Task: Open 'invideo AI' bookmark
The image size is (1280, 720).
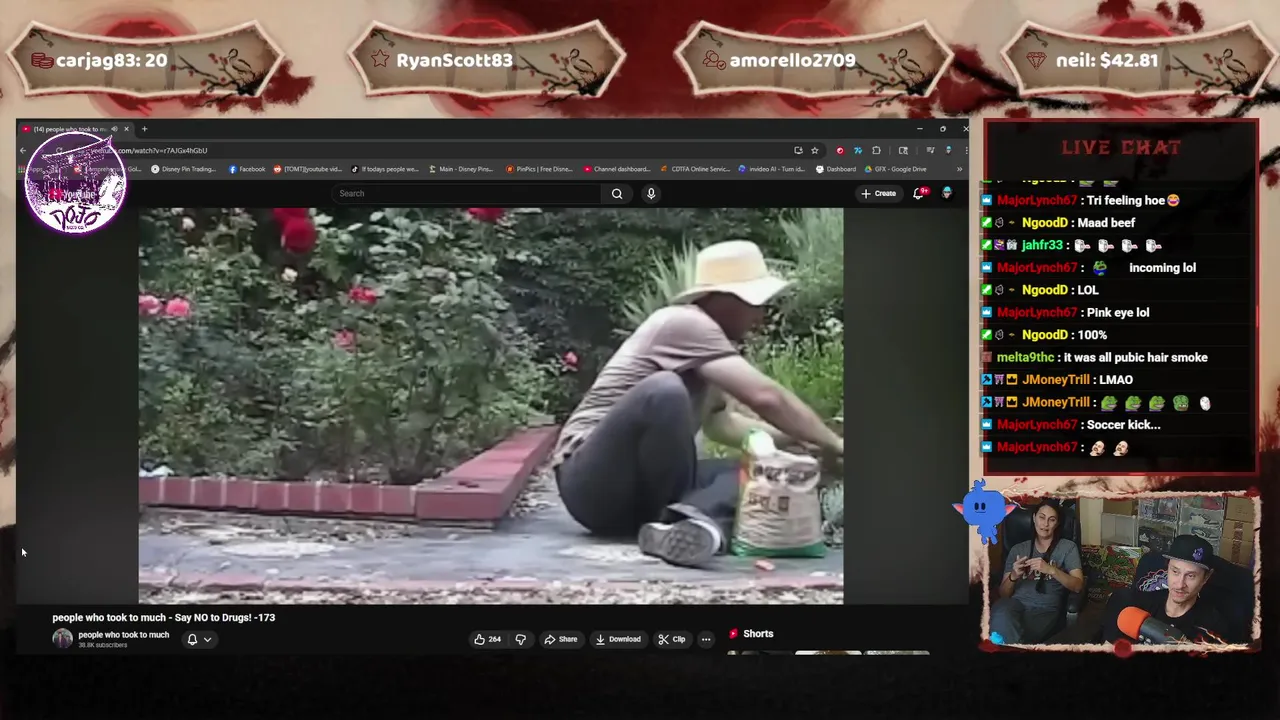Action: point(773,169)
